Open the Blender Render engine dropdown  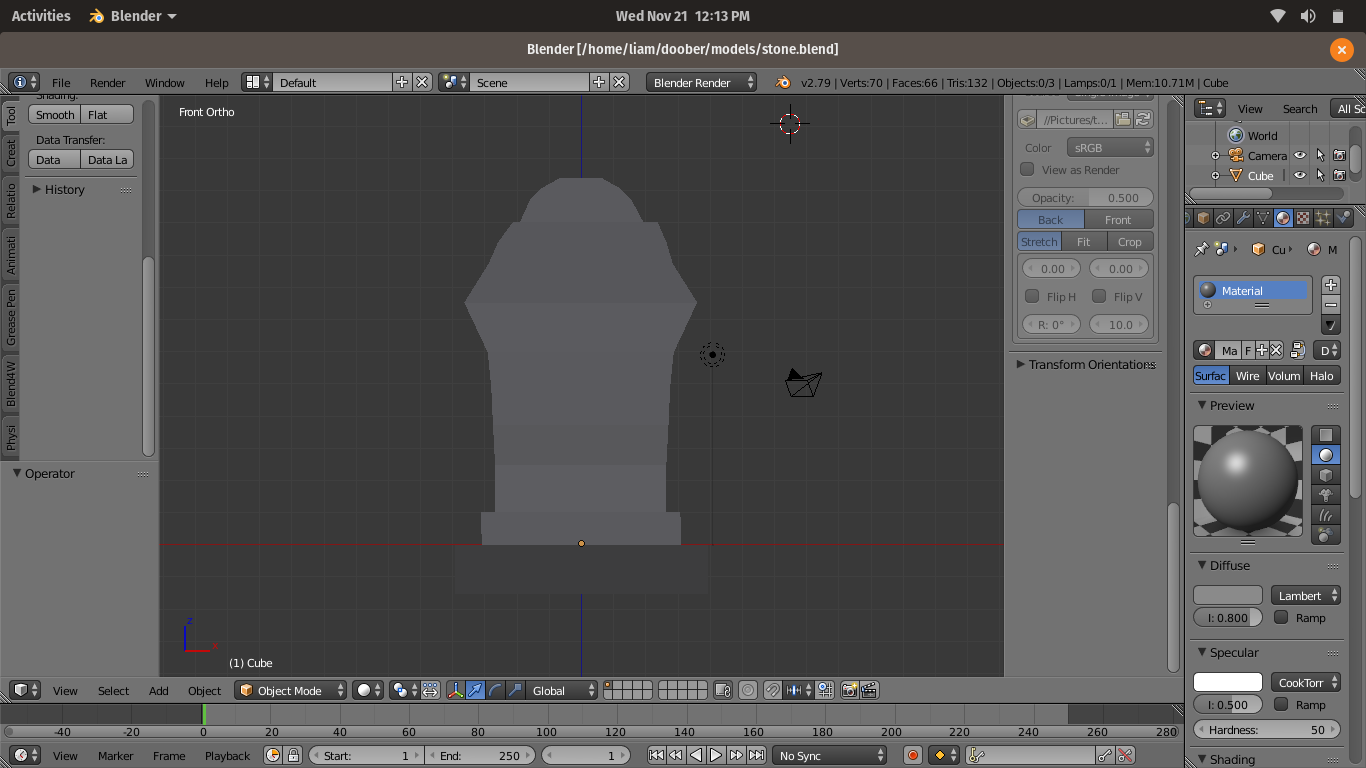702,83
